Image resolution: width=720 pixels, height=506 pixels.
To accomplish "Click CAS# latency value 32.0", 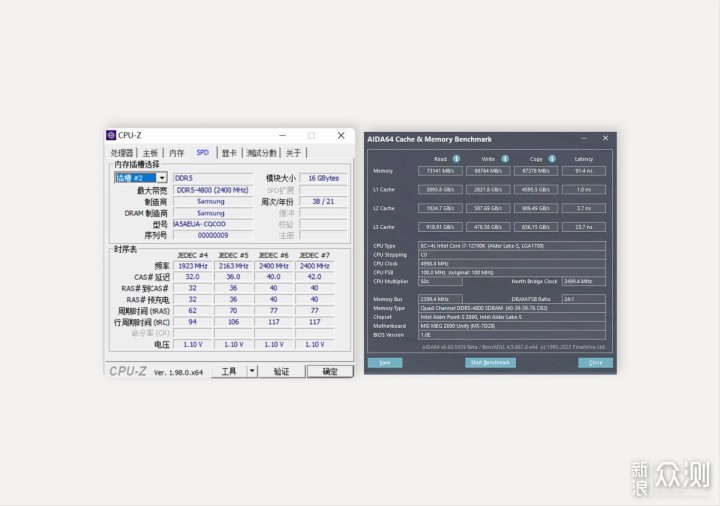I will 192,277.
